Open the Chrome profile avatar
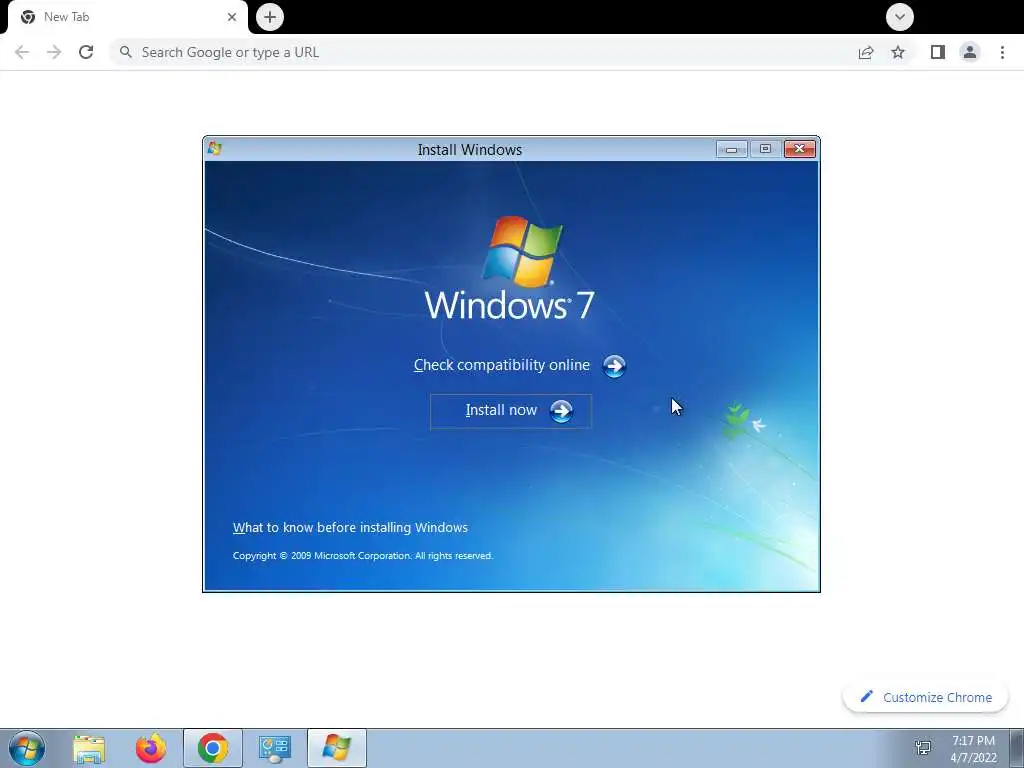This screenshot has height=768, width=1024. click(x=970, y=52)
